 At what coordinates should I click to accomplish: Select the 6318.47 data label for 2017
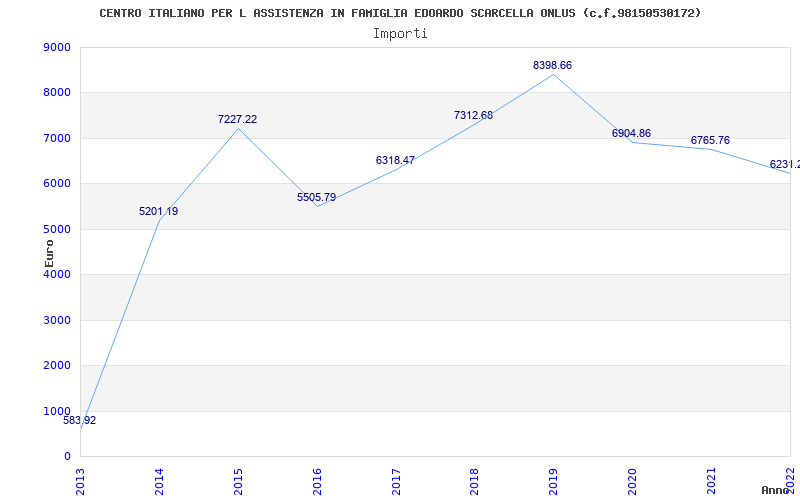point(395,160)
